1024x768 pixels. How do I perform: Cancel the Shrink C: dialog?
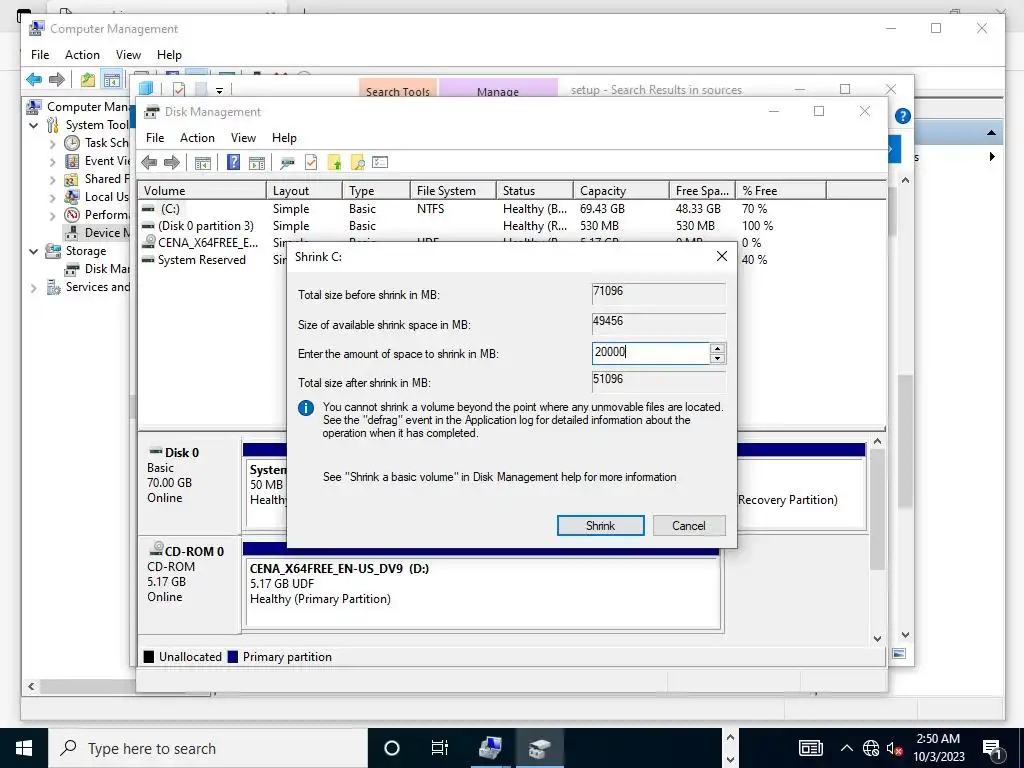(688, 526)
